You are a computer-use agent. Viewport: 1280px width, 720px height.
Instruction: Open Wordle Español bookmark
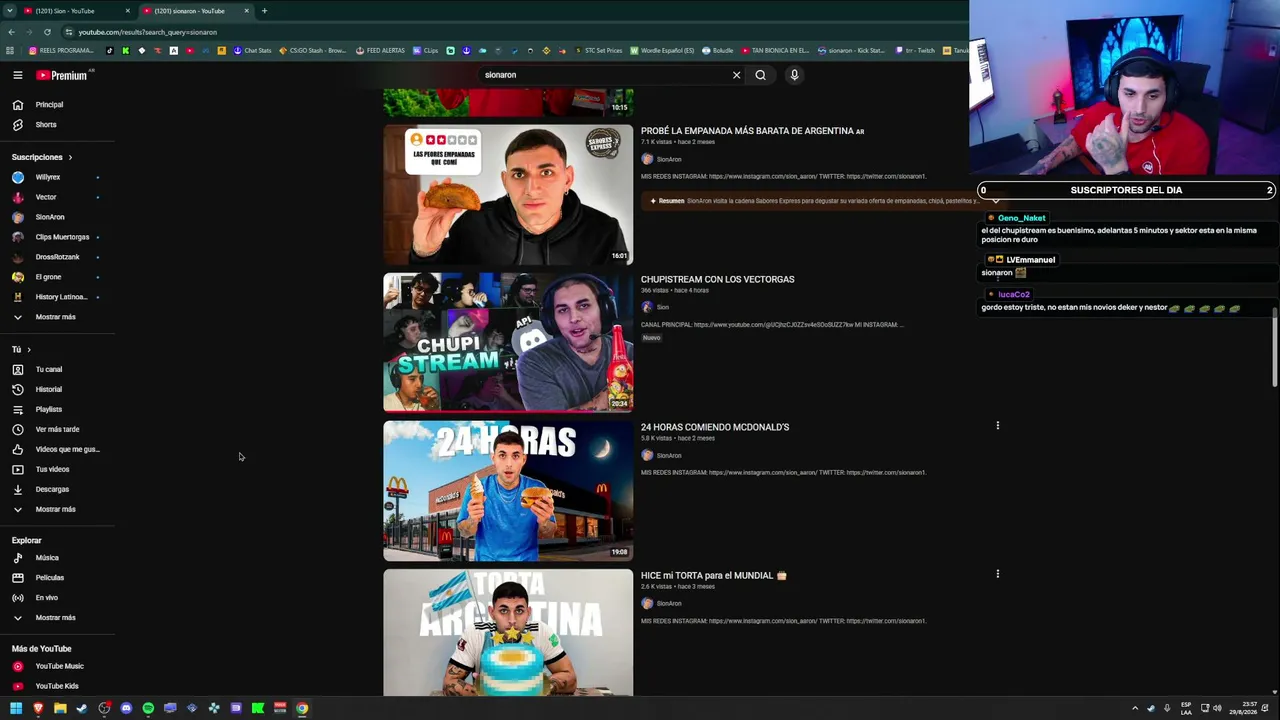662,51
